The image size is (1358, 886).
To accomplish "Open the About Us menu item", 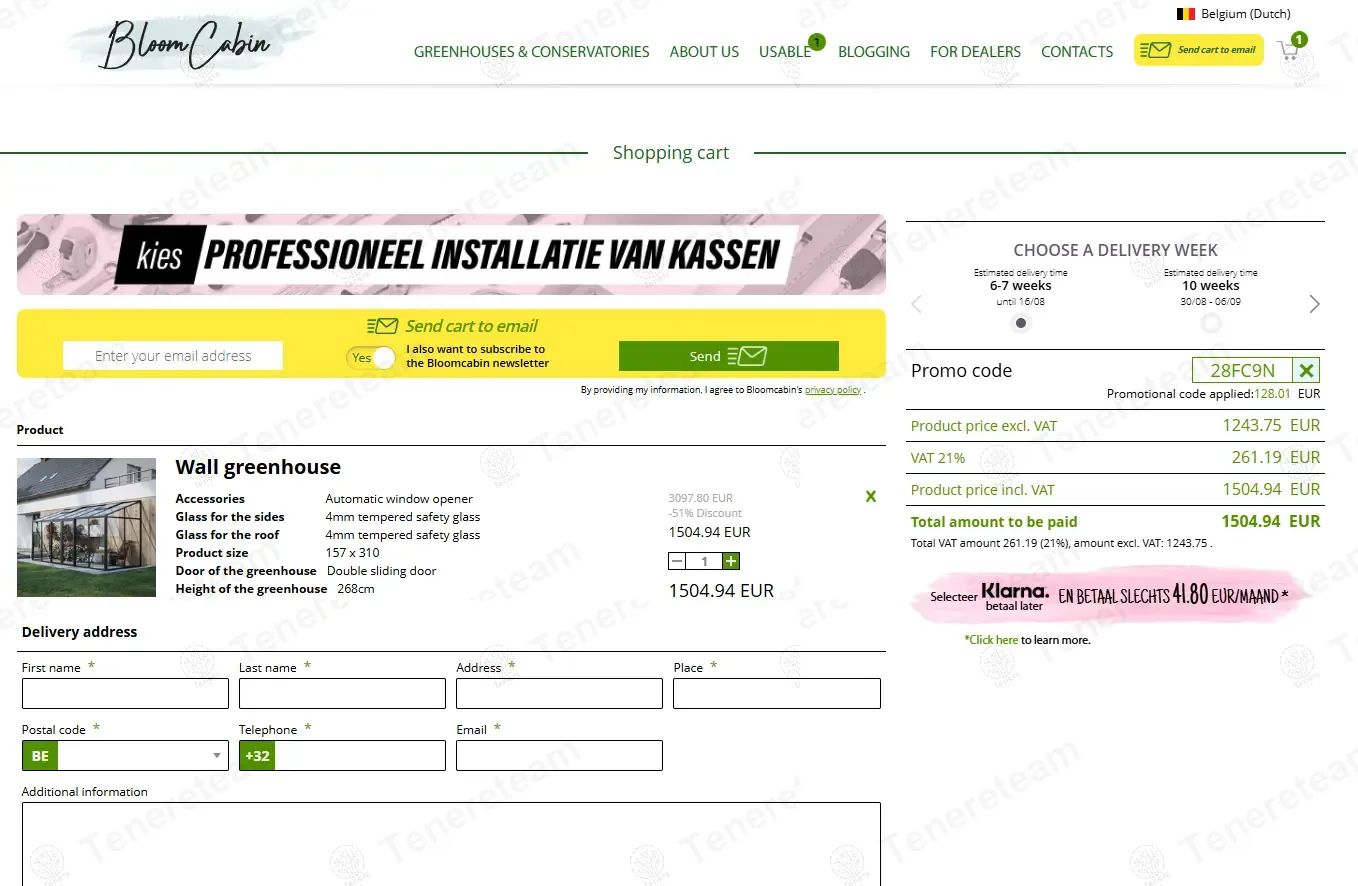I will (704, 52).
